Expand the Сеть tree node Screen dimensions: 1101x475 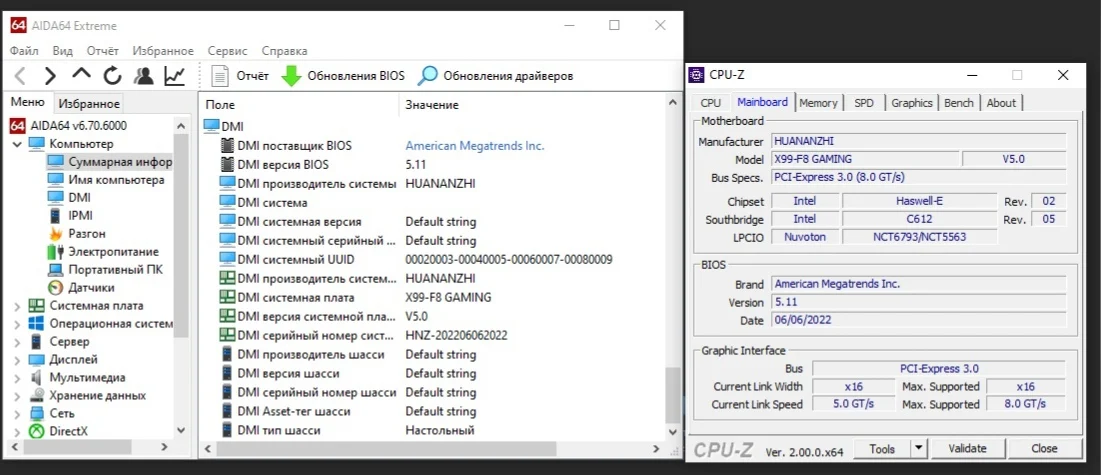(x=17, y=413)
